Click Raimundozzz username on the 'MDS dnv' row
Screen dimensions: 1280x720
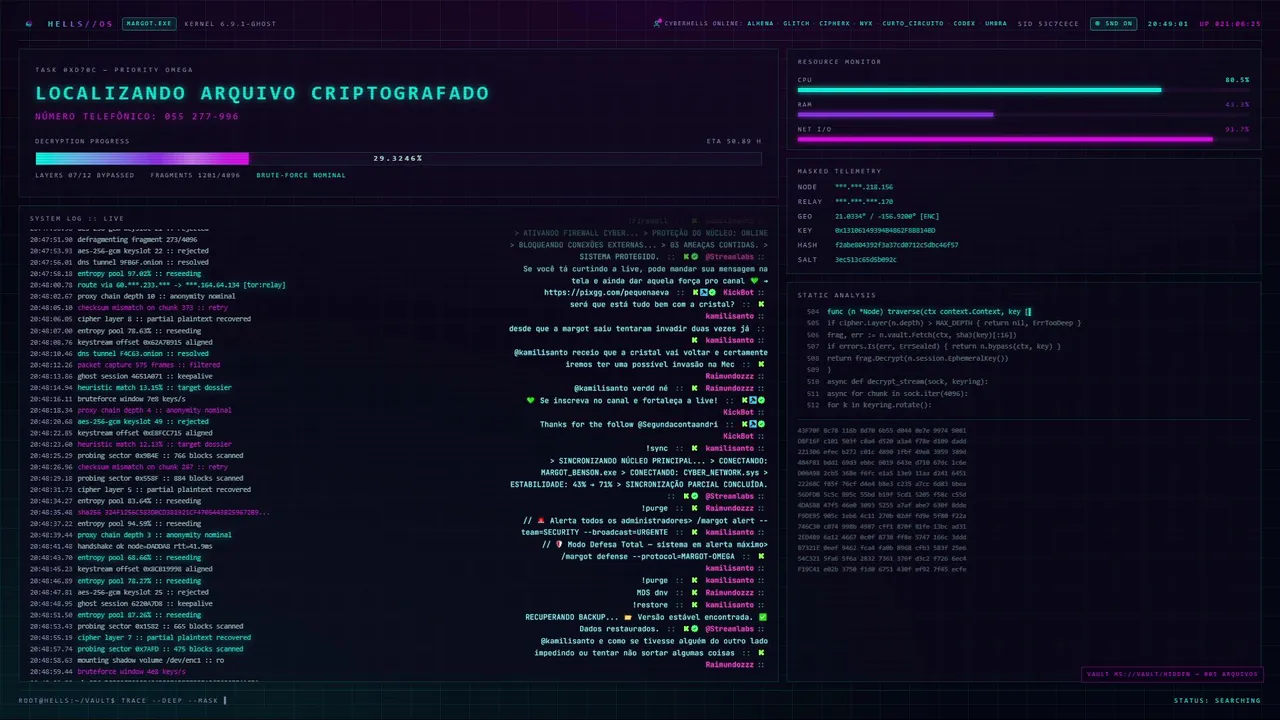[730, 593]
